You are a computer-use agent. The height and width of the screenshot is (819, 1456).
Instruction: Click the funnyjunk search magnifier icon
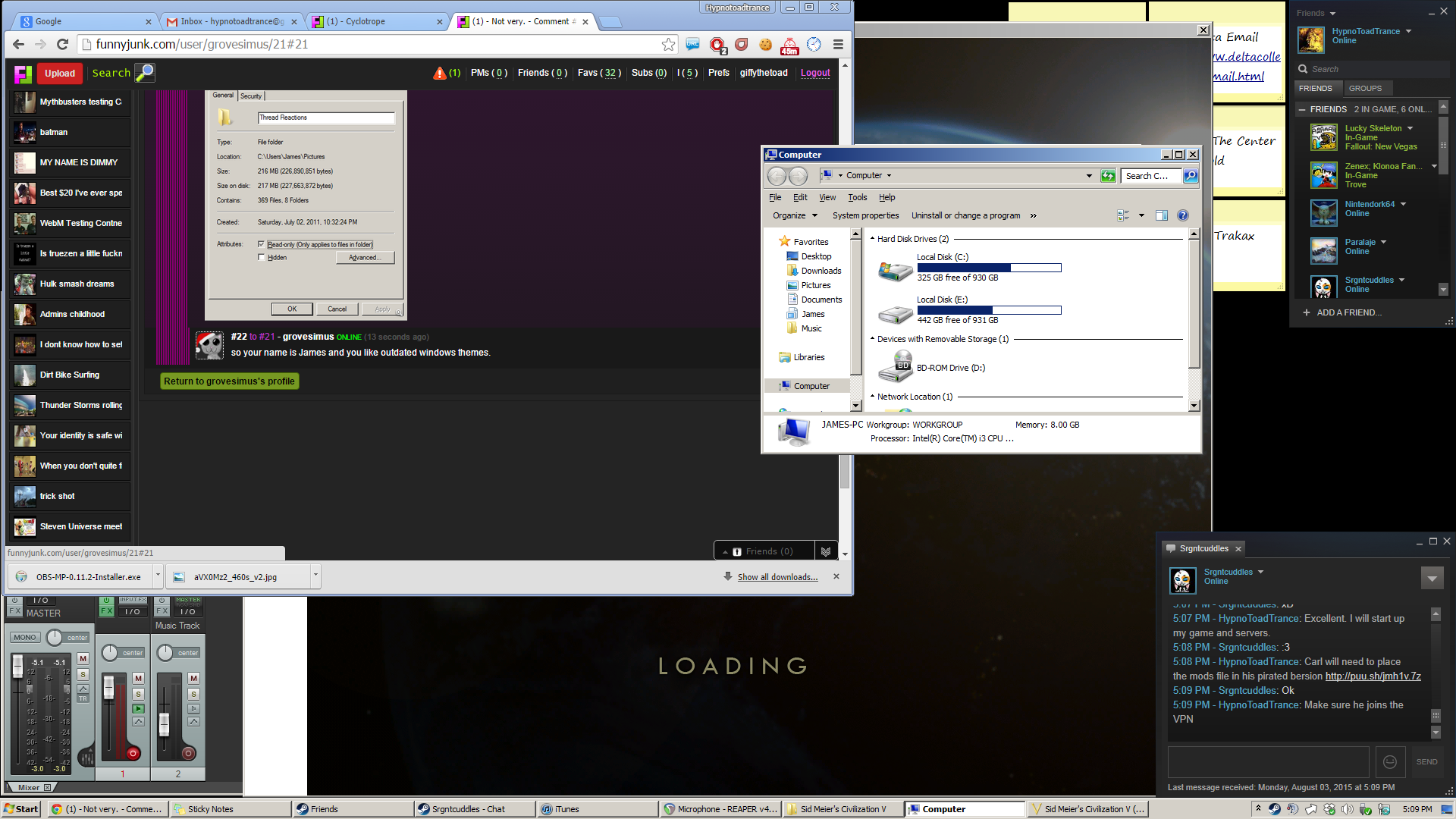(144, 73)
